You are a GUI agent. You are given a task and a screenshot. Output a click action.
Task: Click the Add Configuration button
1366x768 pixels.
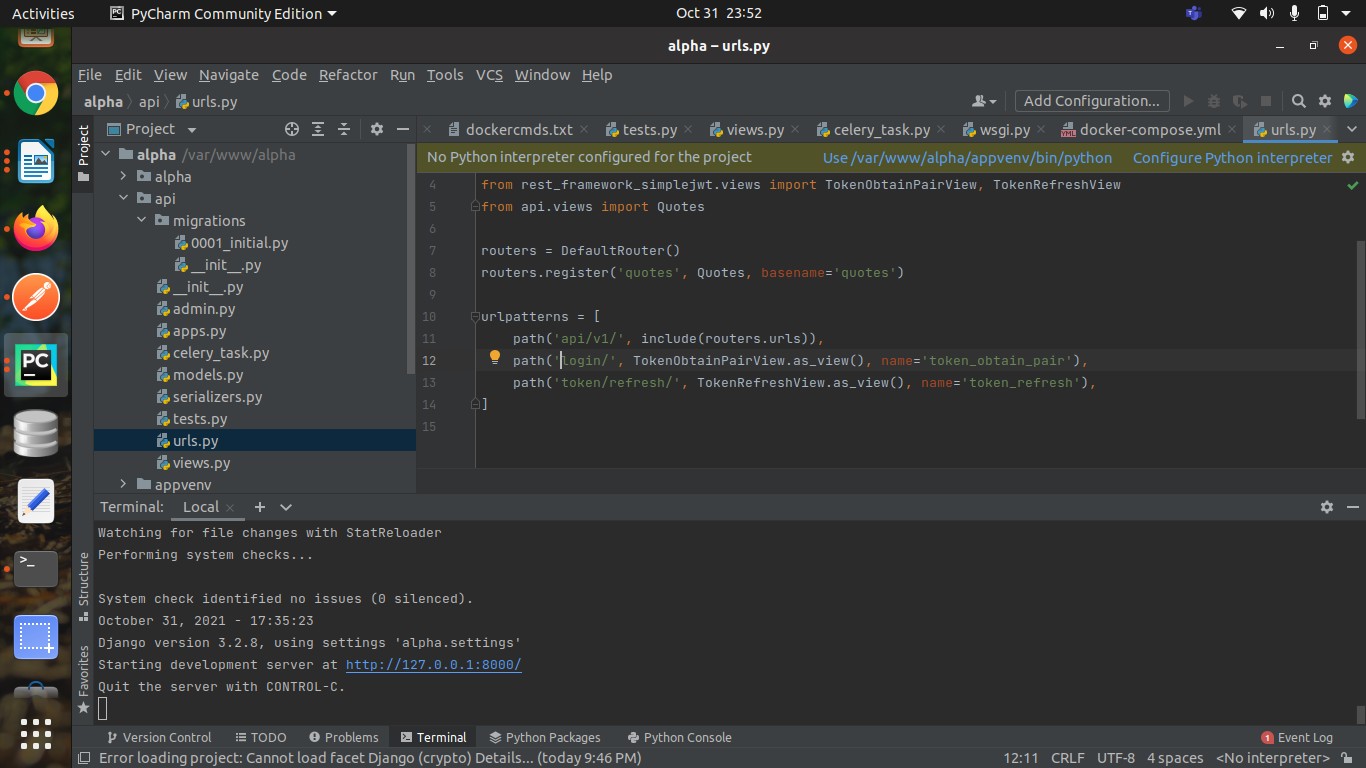tap(1091, 101)
